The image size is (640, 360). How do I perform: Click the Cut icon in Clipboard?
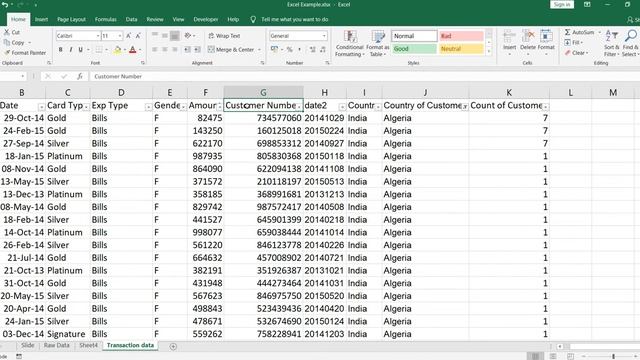7,32
